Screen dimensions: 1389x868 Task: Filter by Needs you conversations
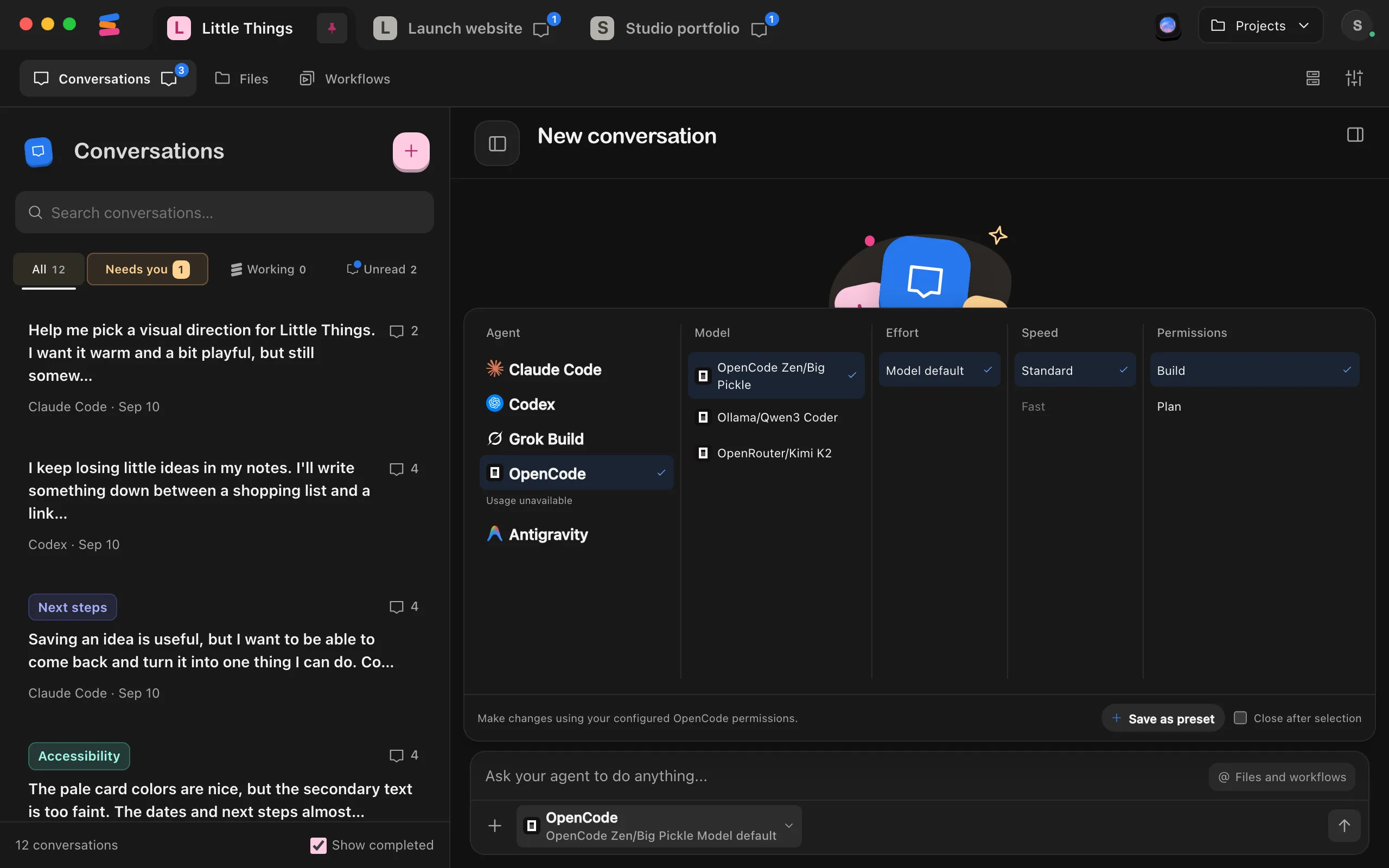click(x=147, y=269)
